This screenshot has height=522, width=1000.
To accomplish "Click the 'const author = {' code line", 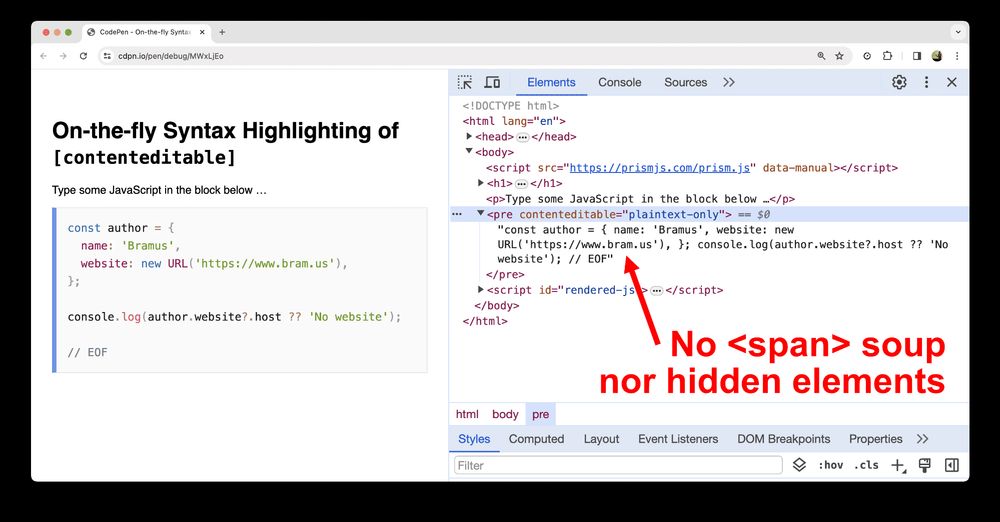I will (x=121, y=228).
